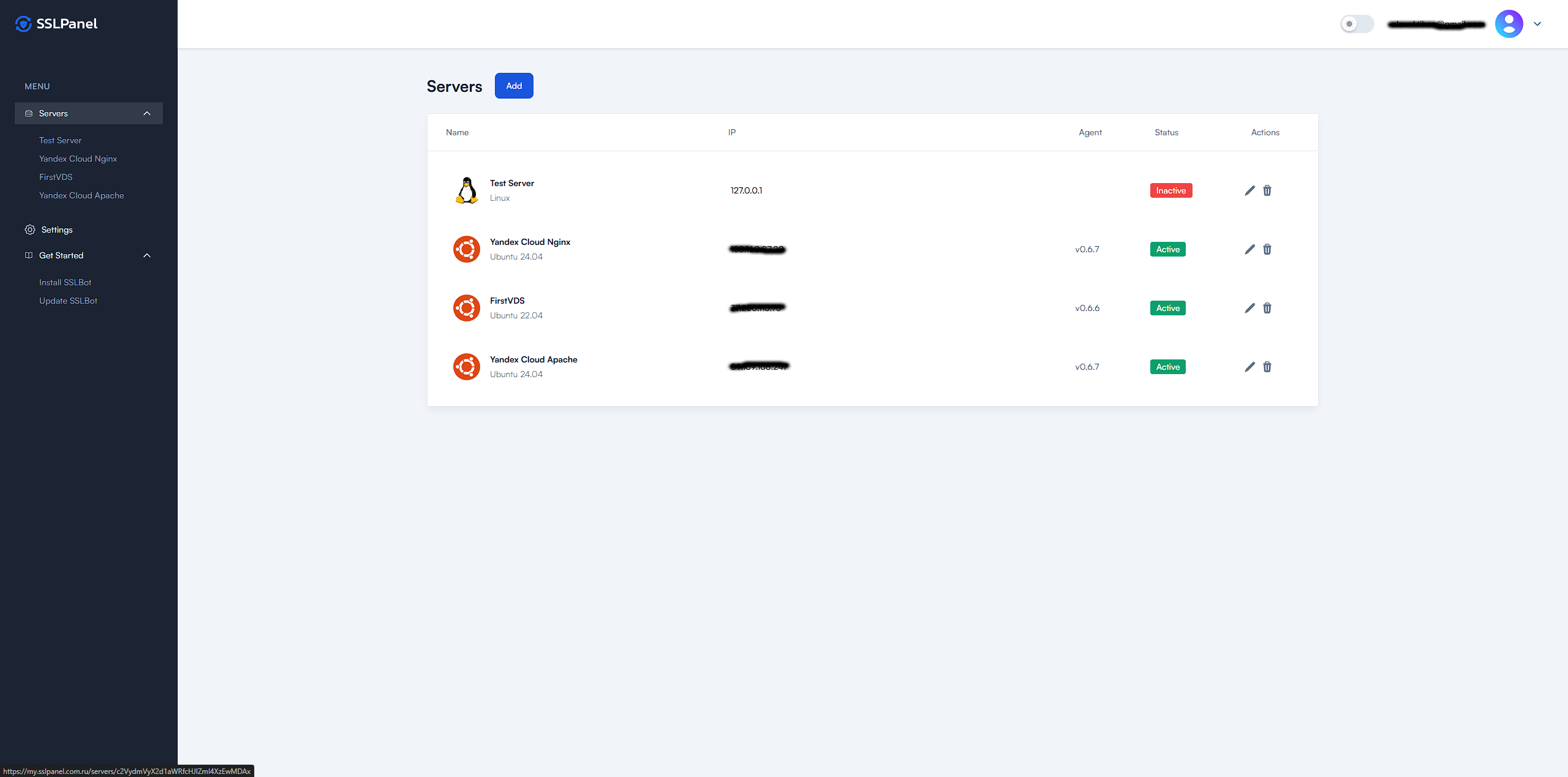Select the Servers database icon in sidebar
This screenshot has width=1568, height=777.
[x=28, y=113]
